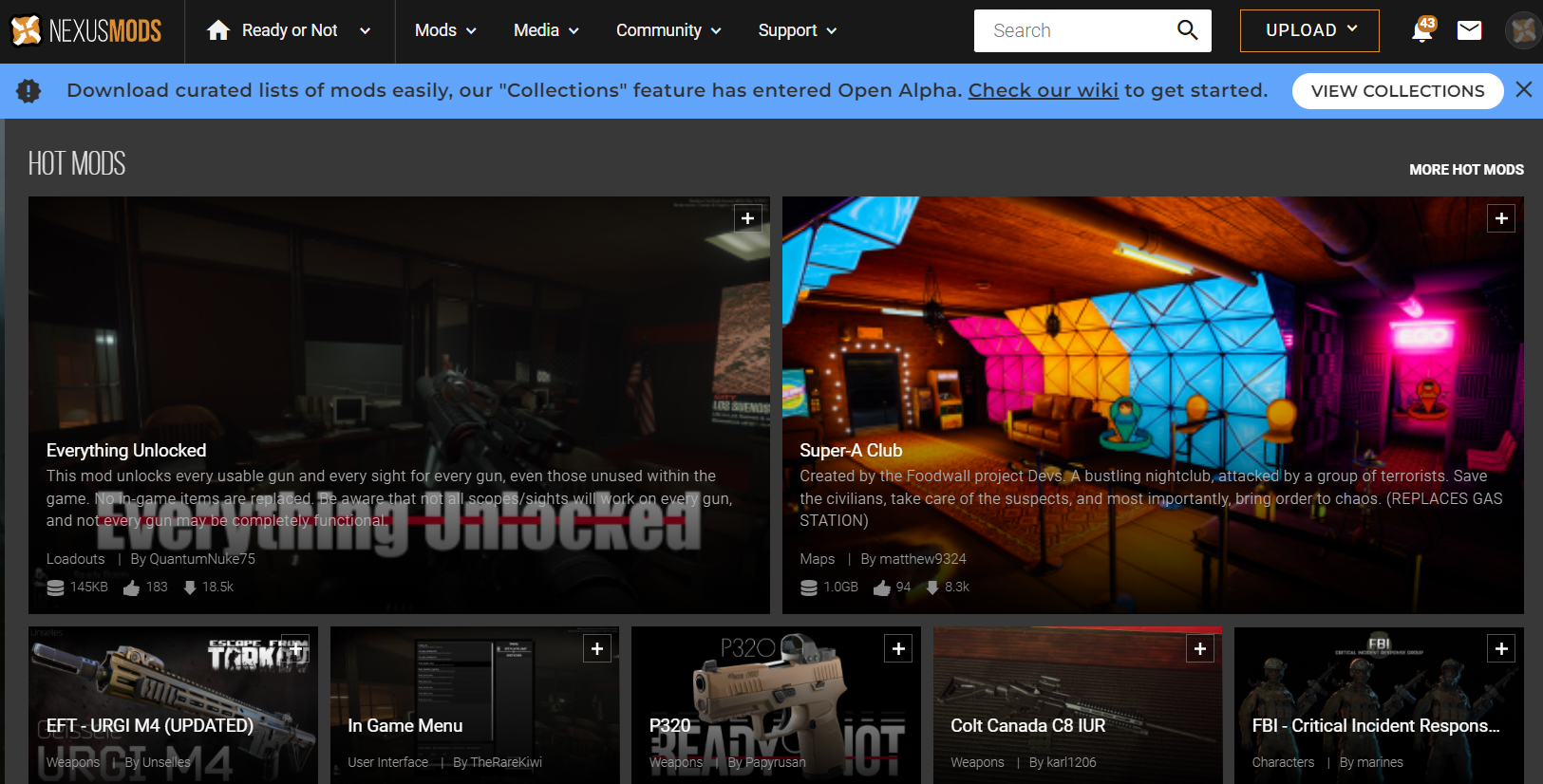Click the download icon showing 8.3k

(x=932, y=588)
